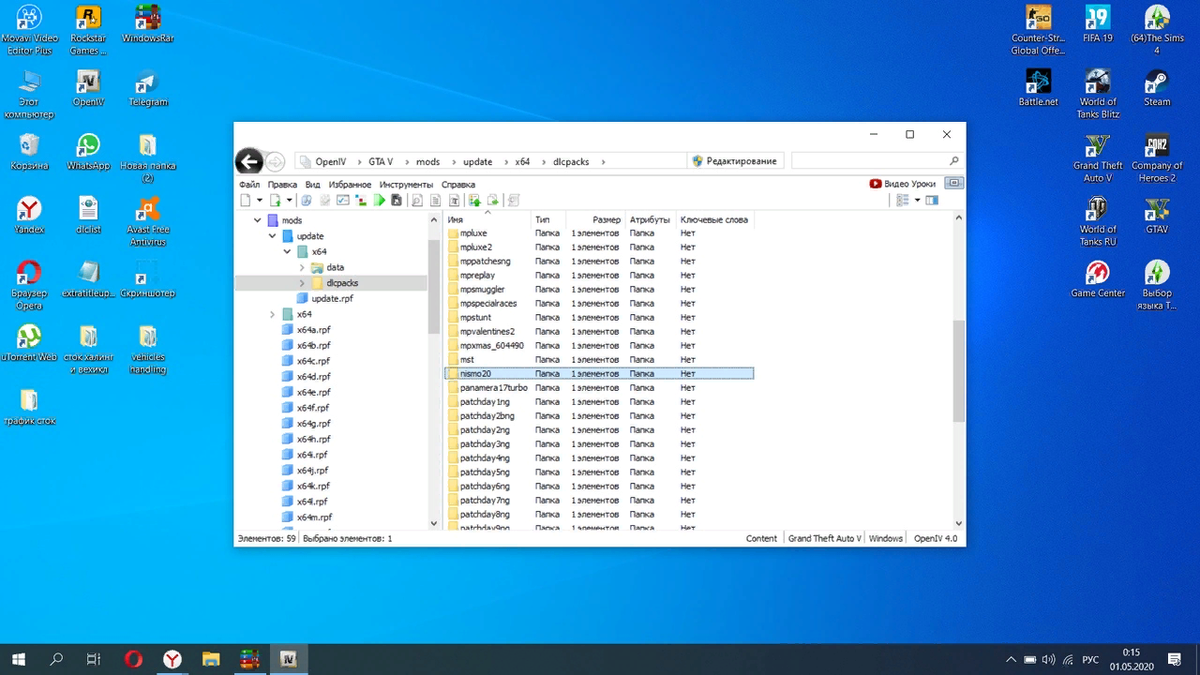
Task: Open the Вид menu
Action: (x=313, y=184)
